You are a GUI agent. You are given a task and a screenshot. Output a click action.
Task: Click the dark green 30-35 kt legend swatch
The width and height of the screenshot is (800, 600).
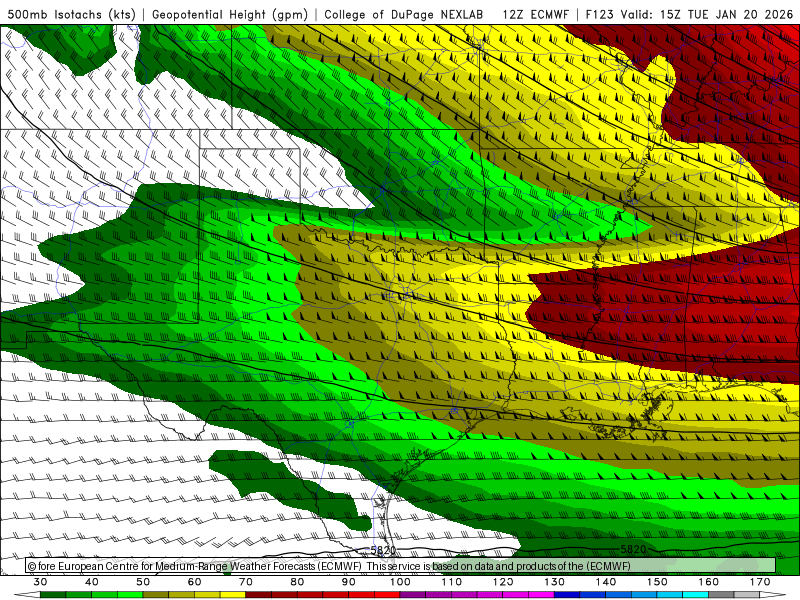coord(53,595)
